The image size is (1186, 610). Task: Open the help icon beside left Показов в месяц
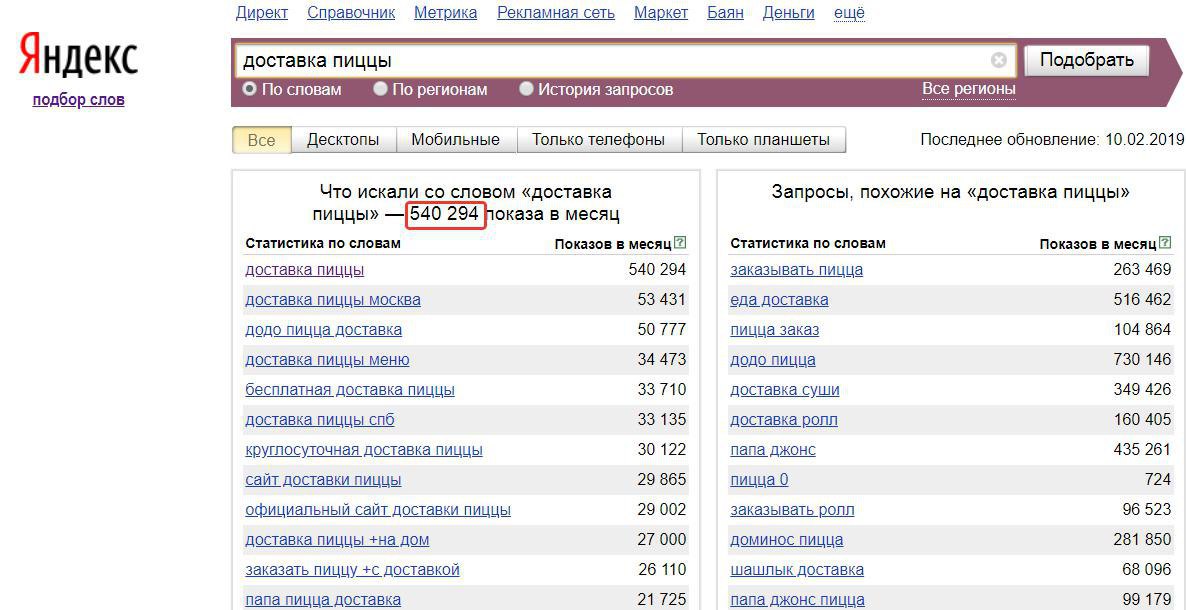point(681,243)
